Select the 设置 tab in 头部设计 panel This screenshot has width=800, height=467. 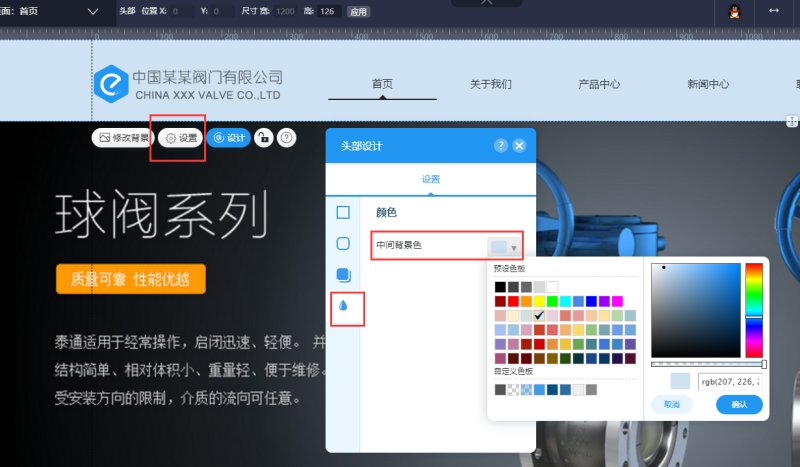click(431, 179)
